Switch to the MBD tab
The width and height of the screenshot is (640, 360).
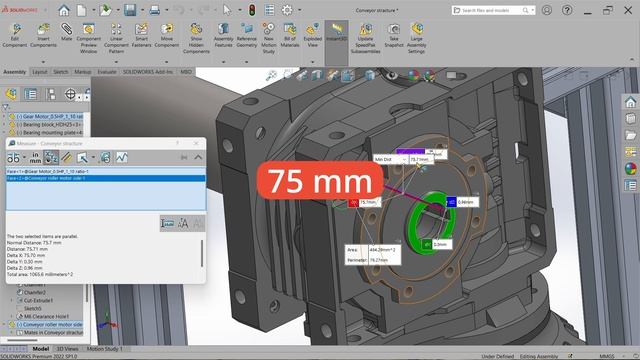click(186, 72)
